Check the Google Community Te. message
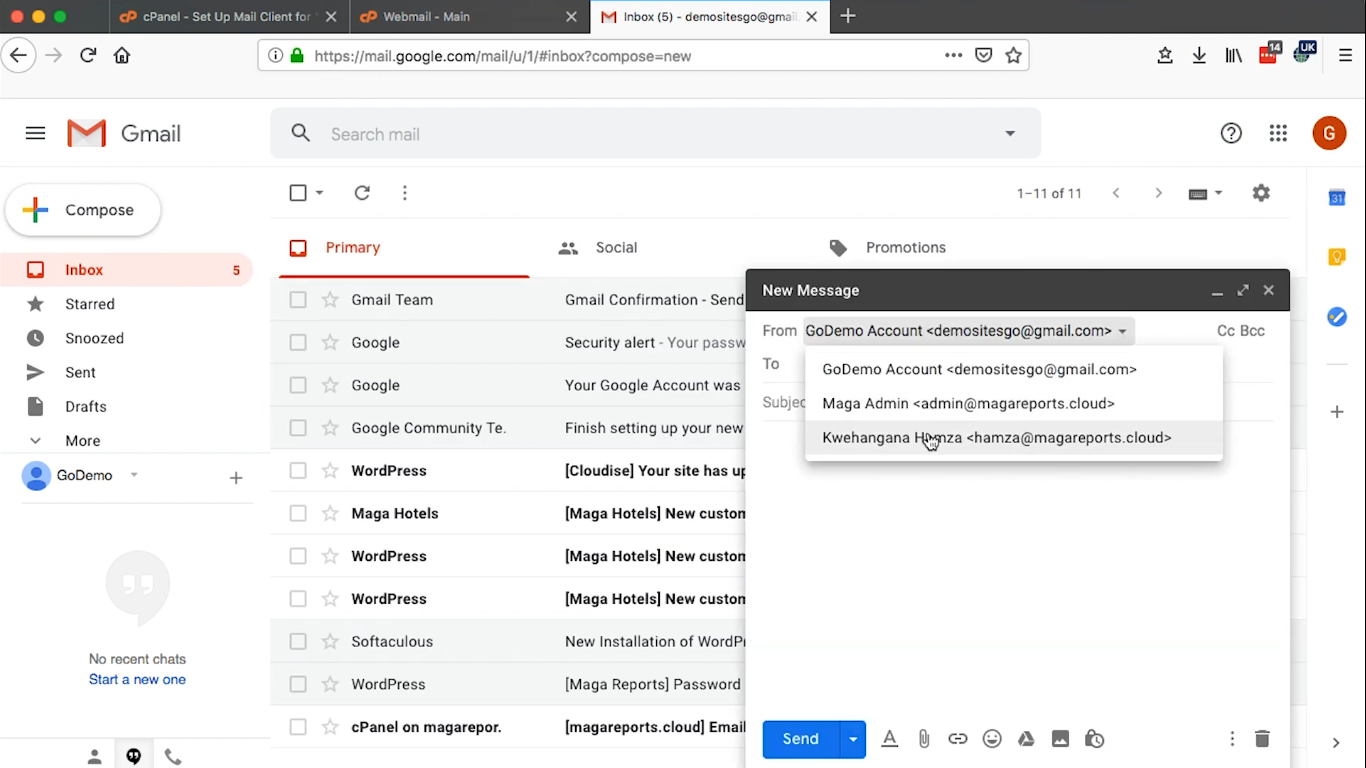1366x768 pixels. (298, 428)
